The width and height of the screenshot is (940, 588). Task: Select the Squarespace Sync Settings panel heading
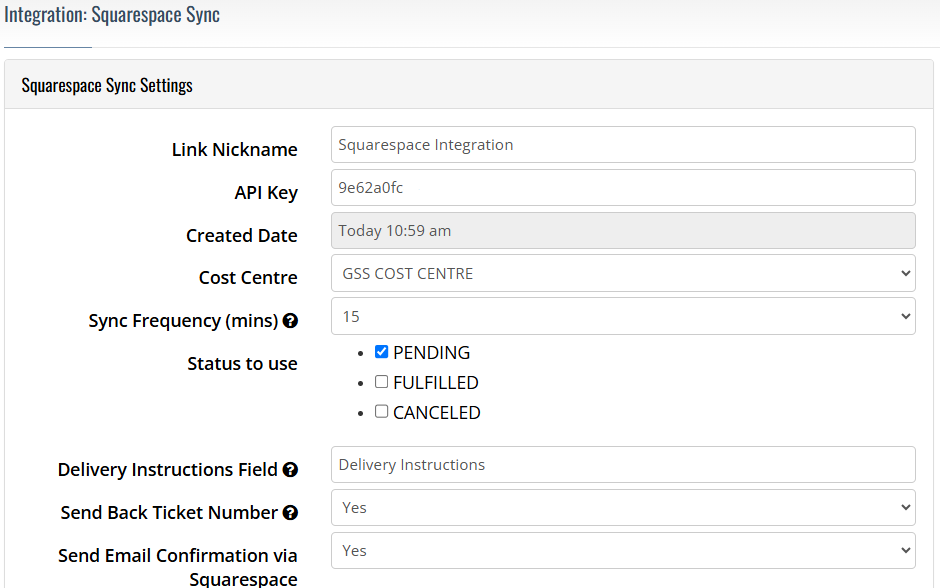[x=107, y=85]
